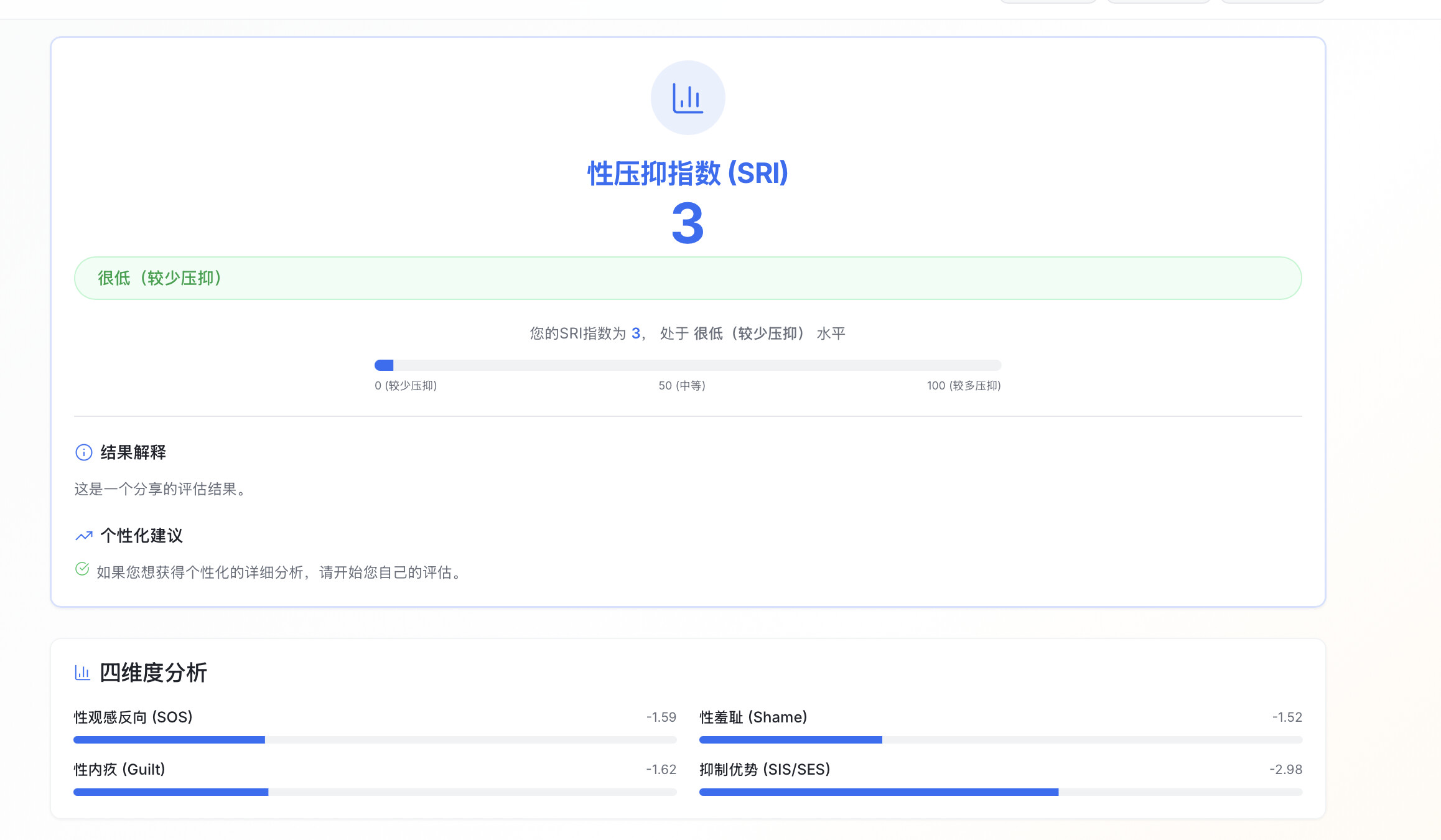
Task: Click the 0 (较少压抑) scale label
Action: coord(406,386)
